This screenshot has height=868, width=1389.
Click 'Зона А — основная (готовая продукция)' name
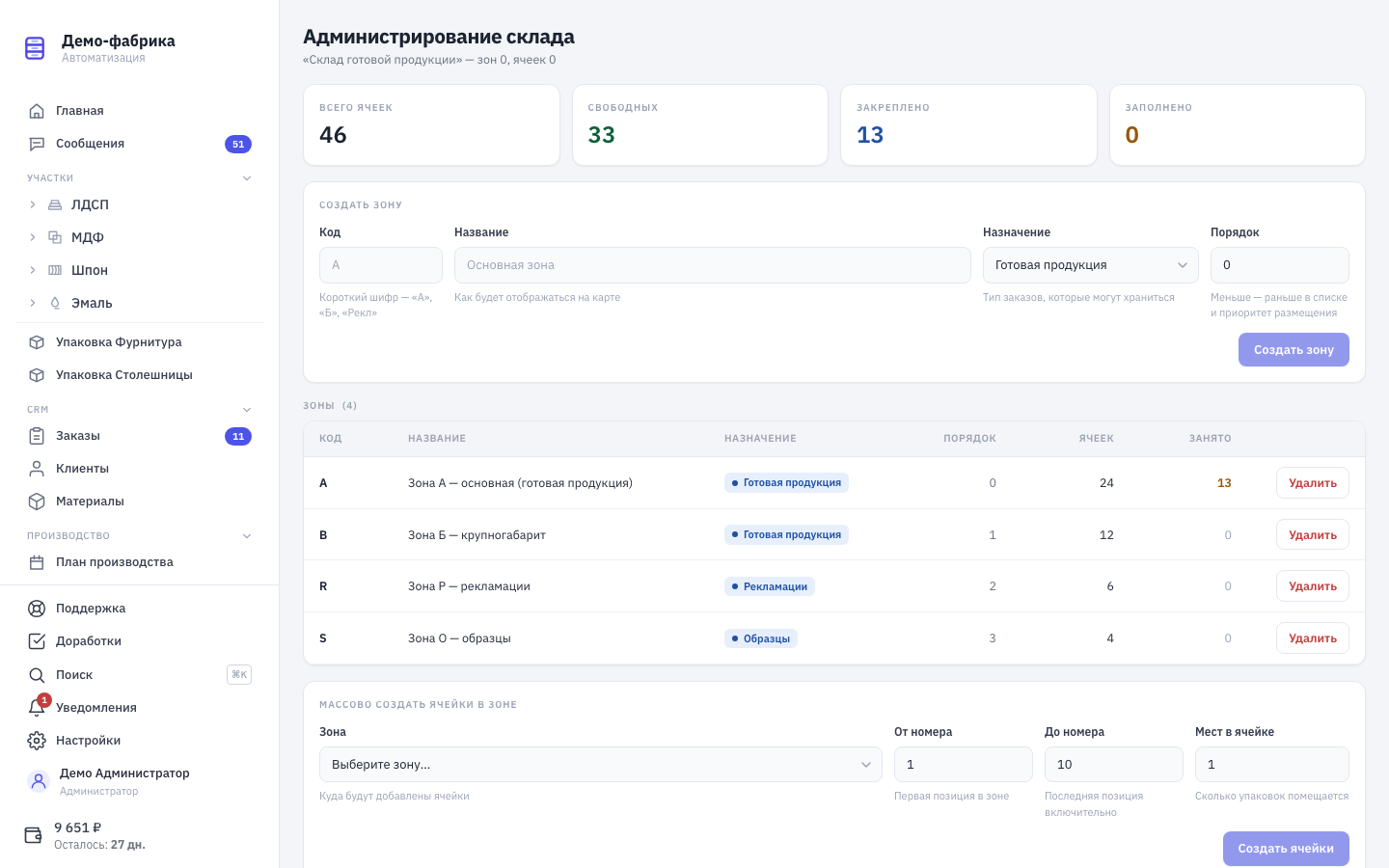click(x=520, y=483)
